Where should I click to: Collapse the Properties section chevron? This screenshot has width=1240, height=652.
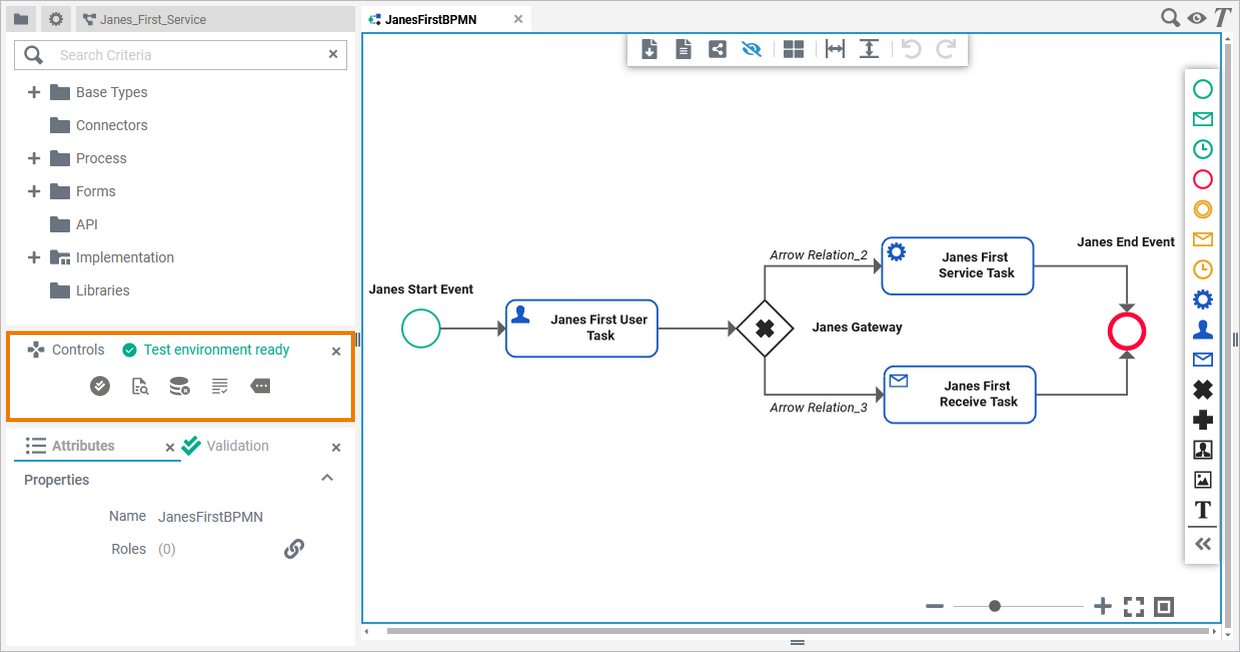pos(327,479)
